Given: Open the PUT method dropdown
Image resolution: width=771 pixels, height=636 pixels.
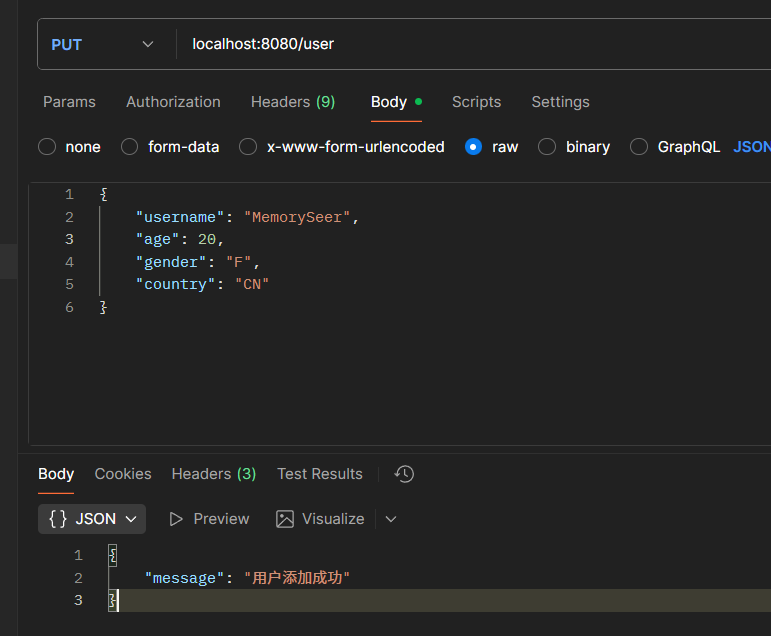Looking at the screenshot, I should (104, 44).
